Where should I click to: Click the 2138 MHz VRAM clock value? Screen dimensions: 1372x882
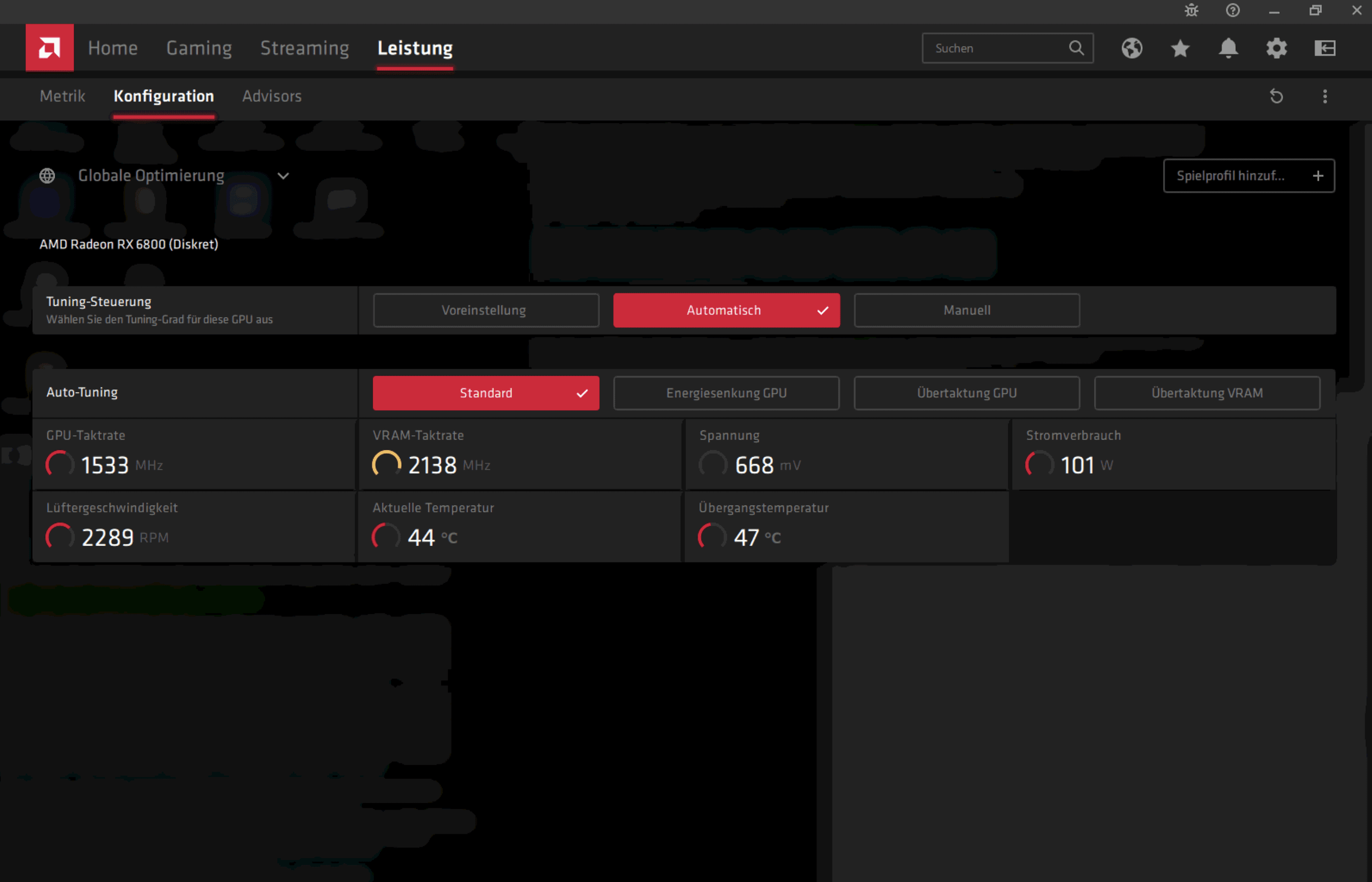tap(449, 465)
